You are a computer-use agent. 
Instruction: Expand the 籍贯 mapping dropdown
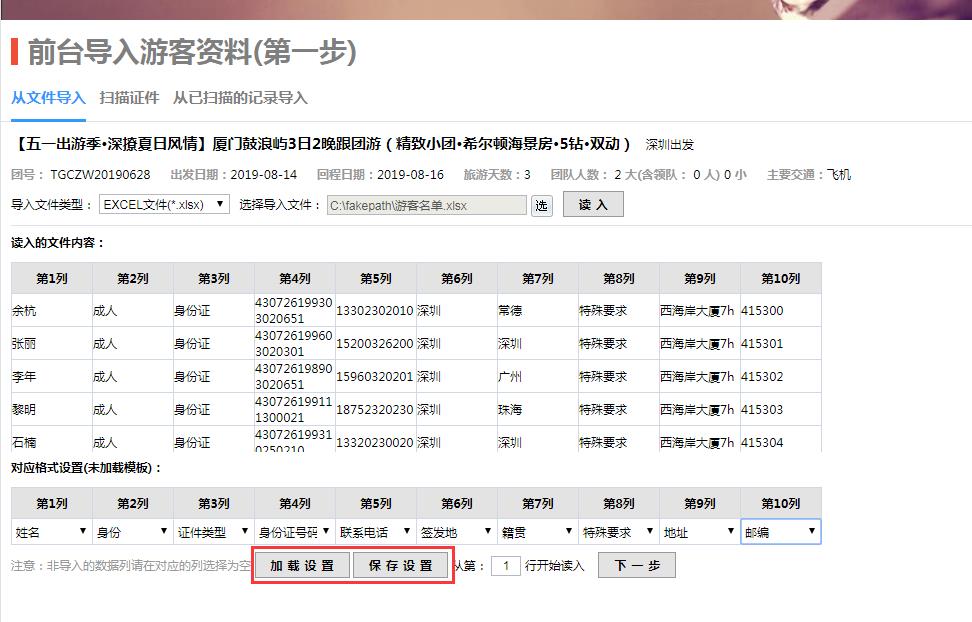(x=538, y=532)
